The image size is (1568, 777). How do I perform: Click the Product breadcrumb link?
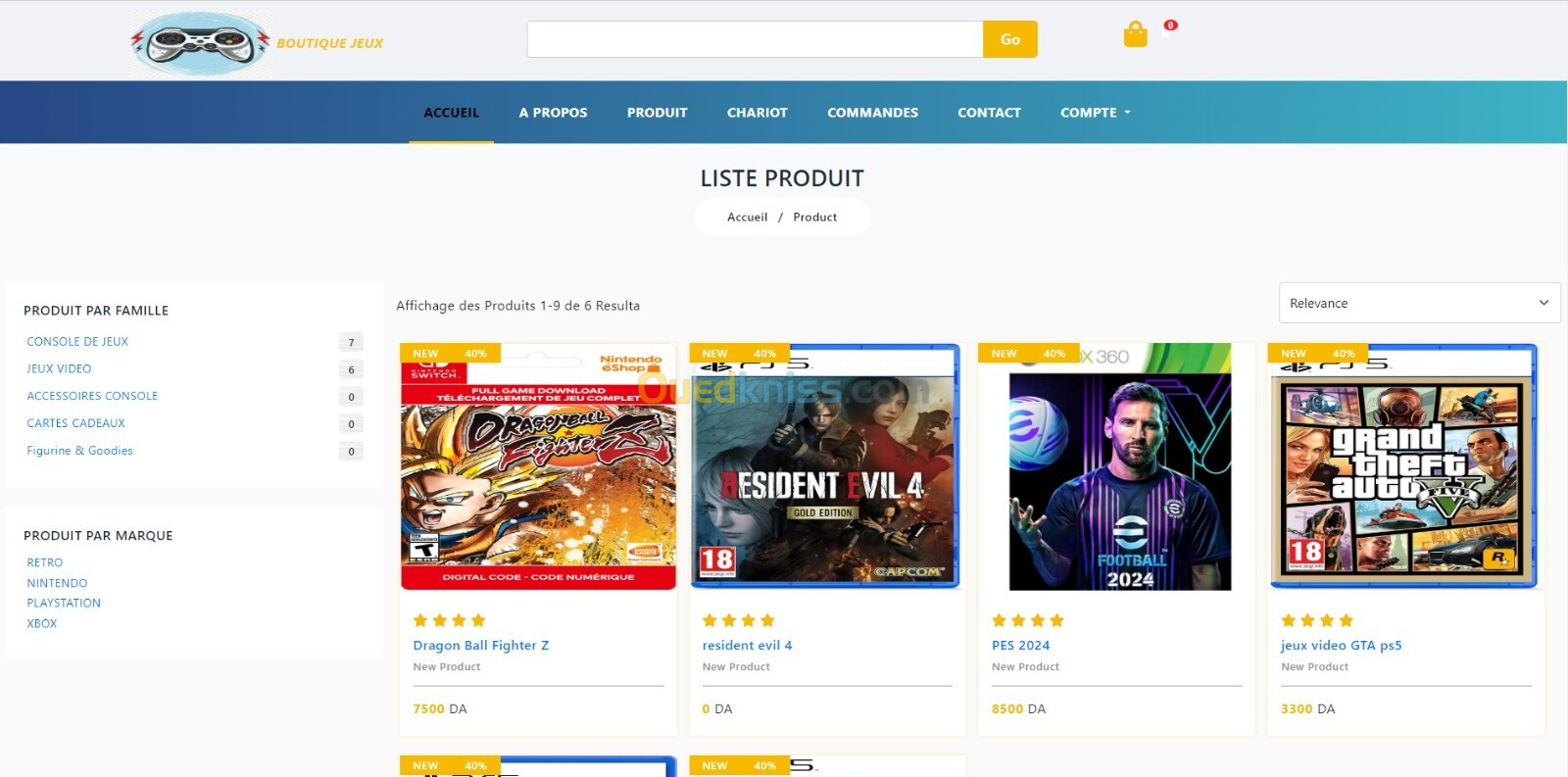[815, 218]
